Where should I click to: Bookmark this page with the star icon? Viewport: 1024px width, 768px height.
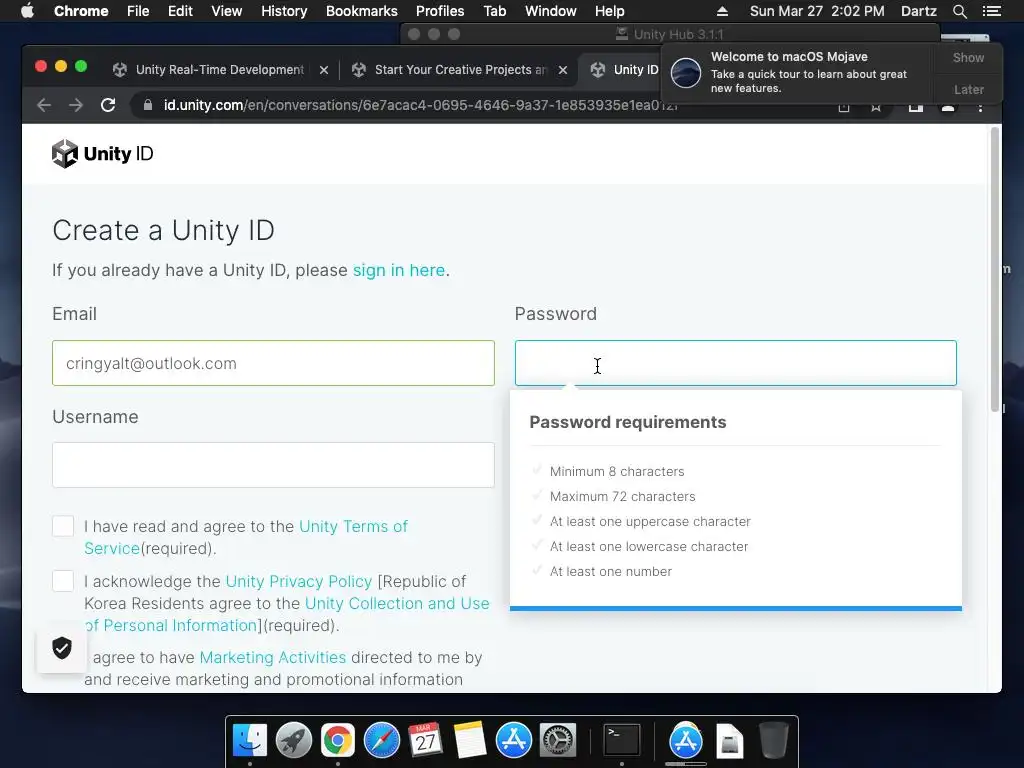click(876, 106)
